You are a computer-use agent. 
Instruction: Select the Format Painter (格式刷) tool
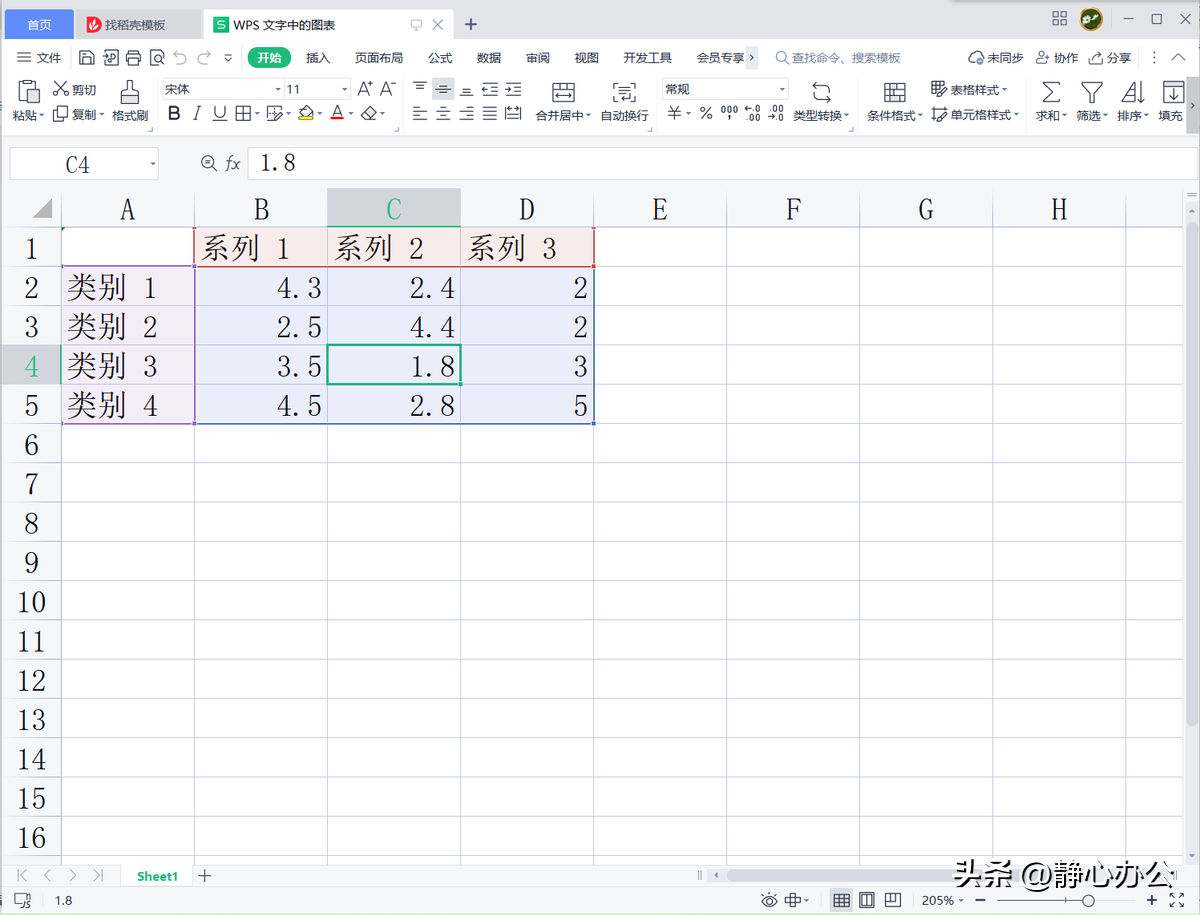129,102
